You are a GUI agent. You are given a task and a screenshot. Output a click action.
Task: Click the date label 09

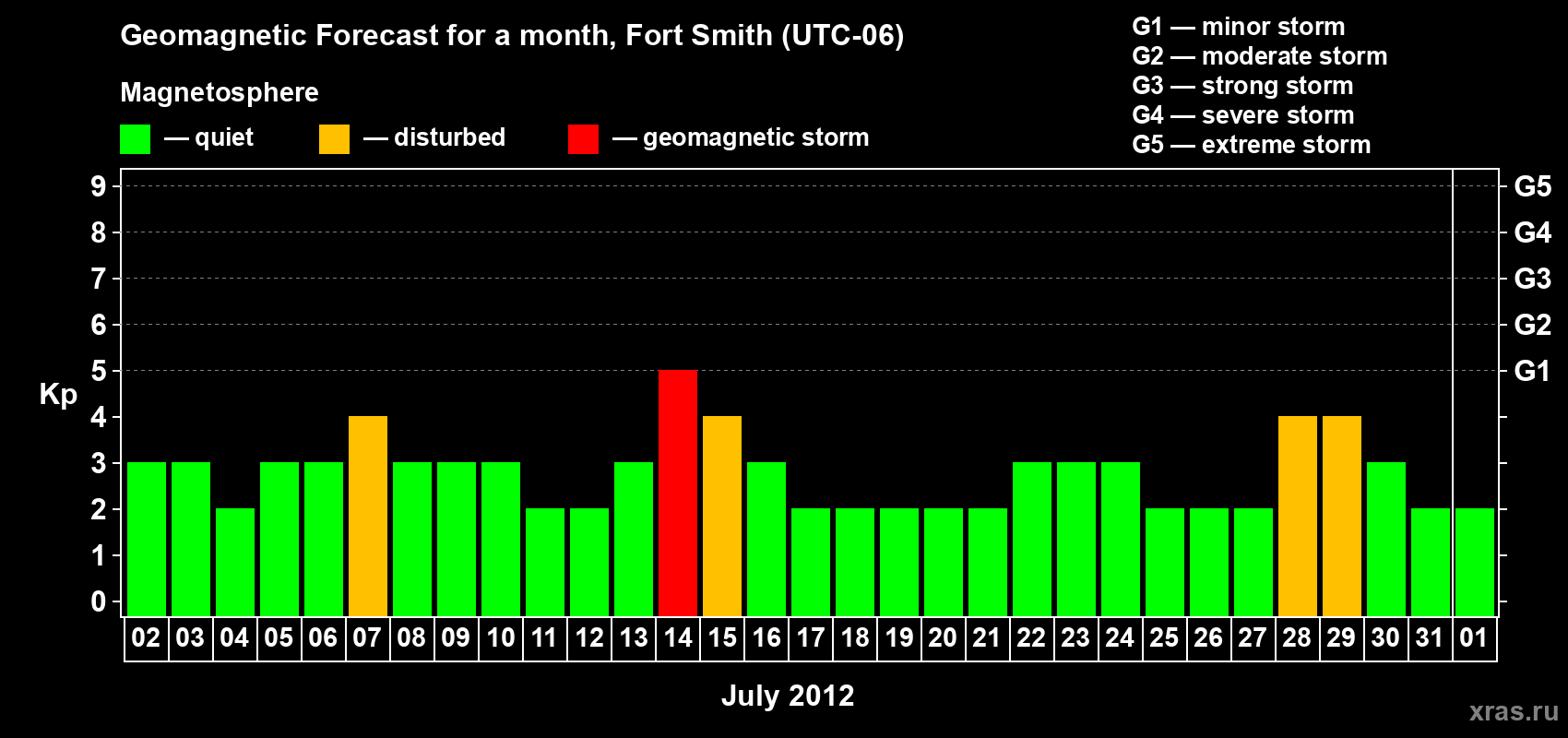coord(456,637)
